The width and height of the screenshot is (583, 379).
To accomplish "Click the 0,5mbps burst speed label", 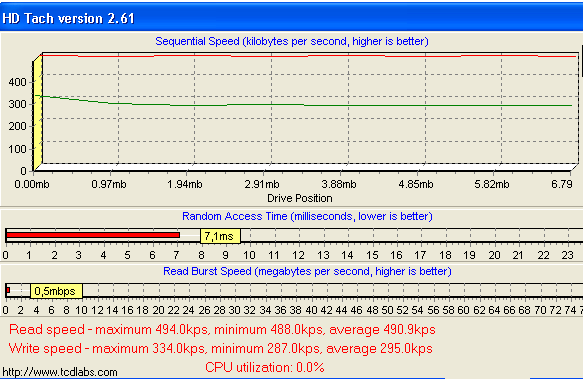I will (56, 291).
